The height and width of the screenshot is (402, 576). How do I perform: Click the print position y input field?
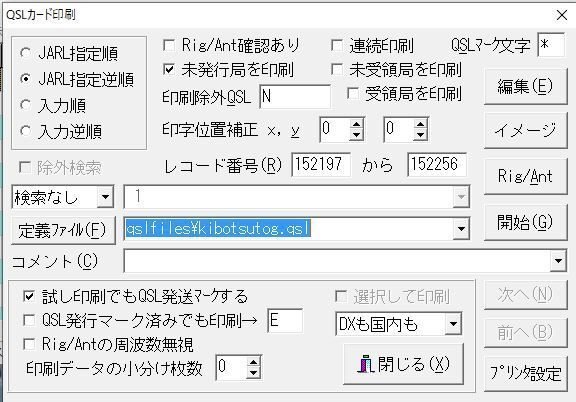pos(399,129)
